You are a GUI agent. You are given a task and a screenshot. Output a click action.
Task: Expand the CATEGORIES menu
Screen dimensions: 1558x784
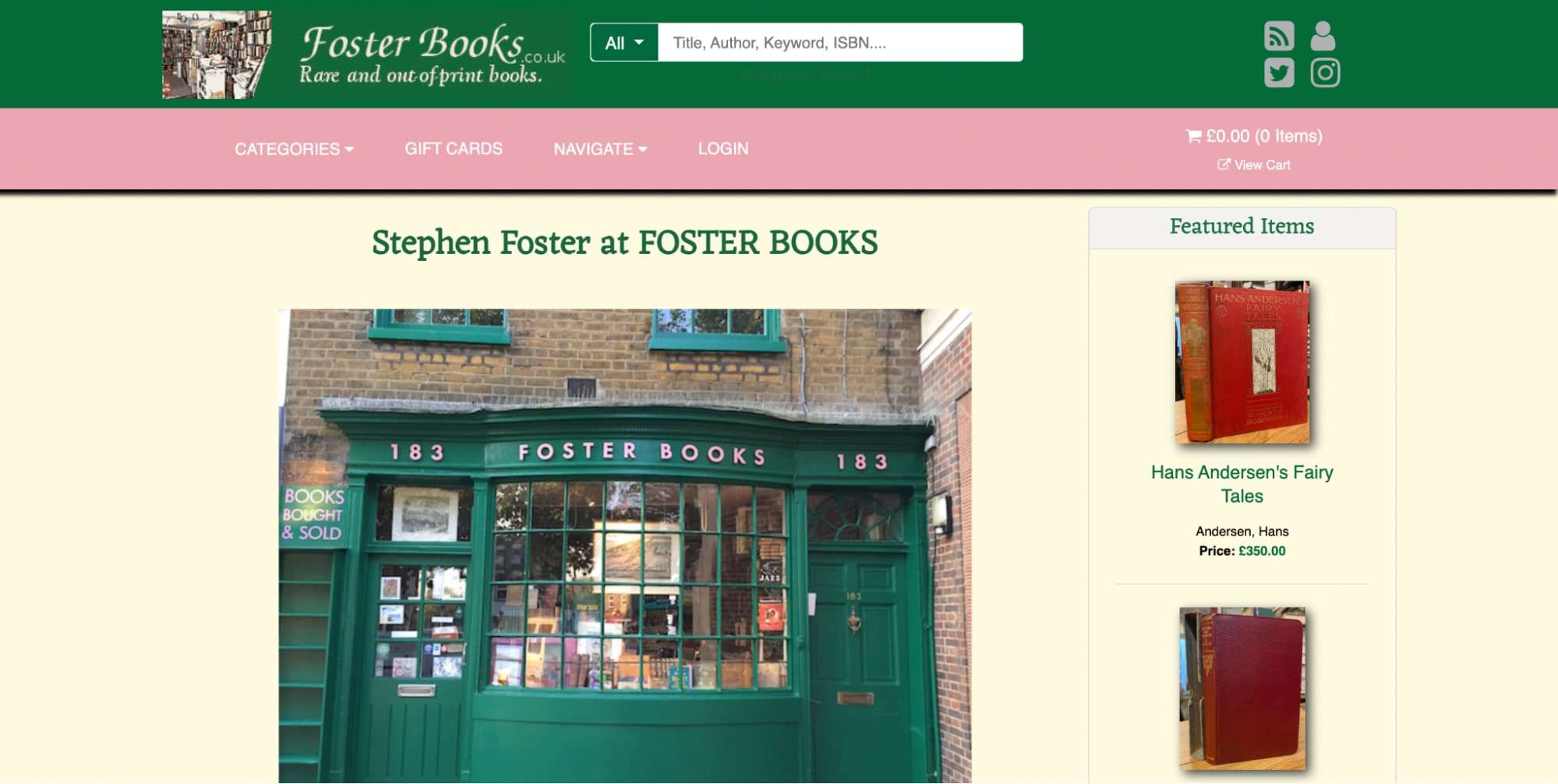(295, 149)
